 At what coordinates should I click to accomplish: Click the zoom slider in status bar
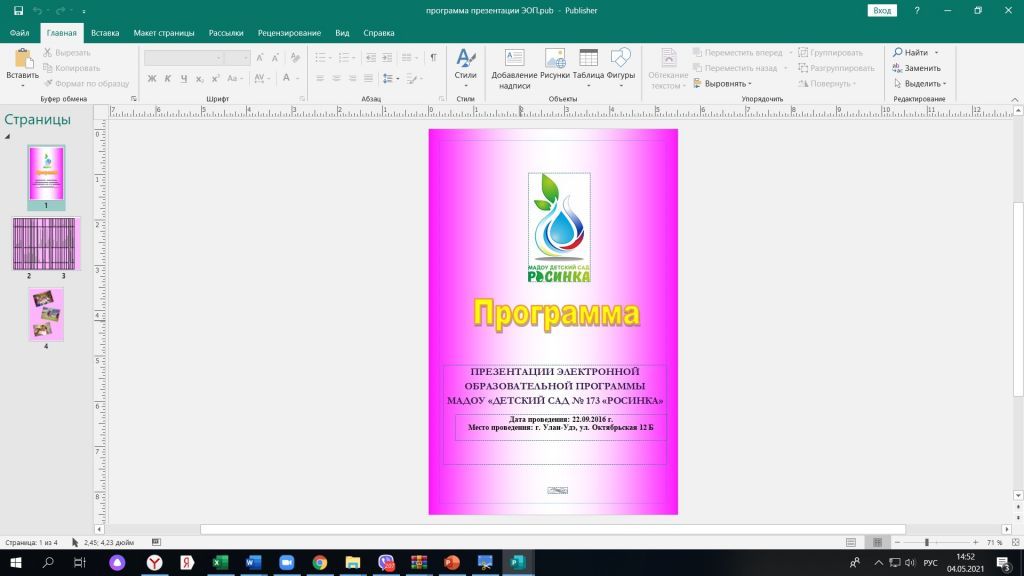click(927, 542)
